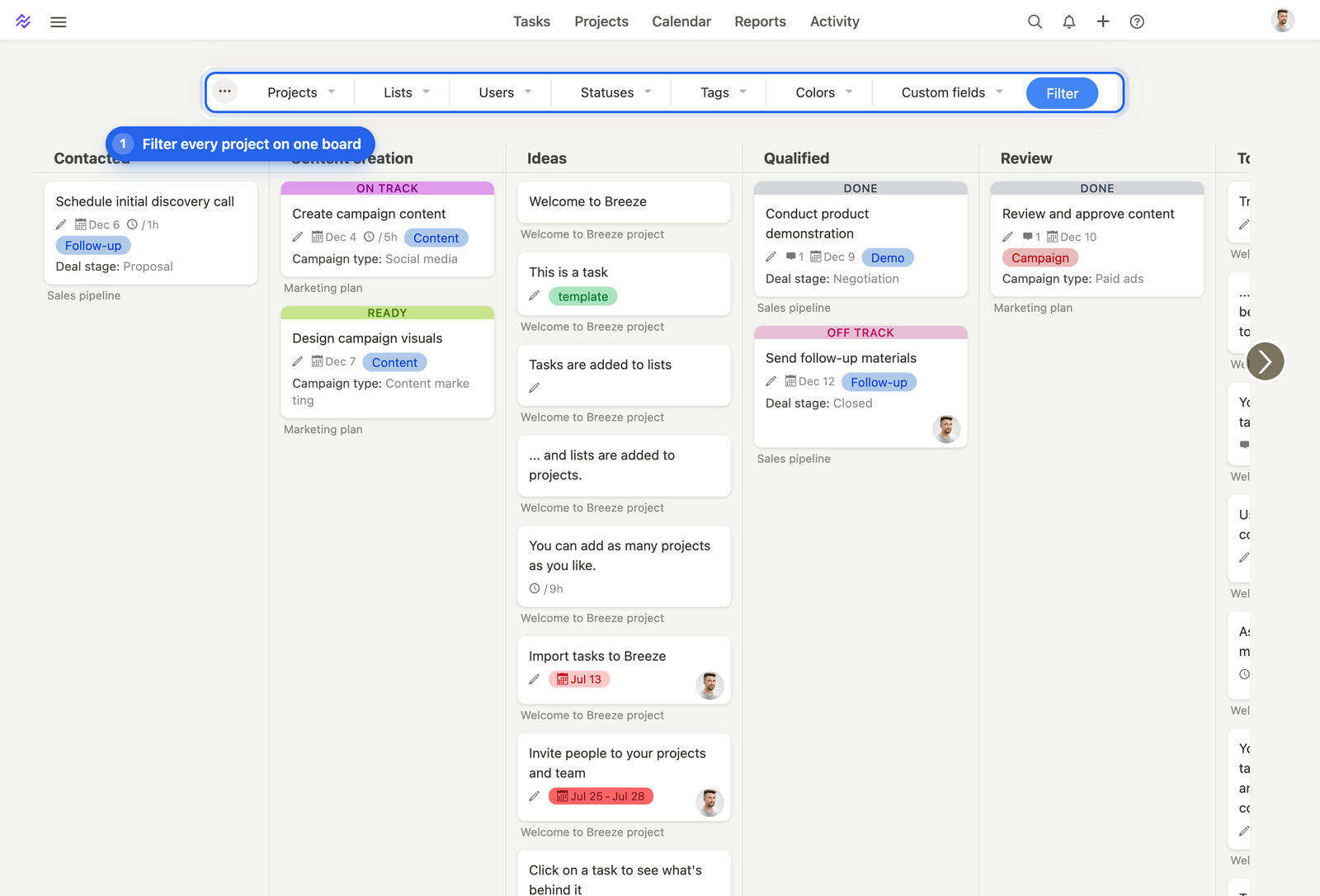Click the green template tag

click(x=582, y=296)
